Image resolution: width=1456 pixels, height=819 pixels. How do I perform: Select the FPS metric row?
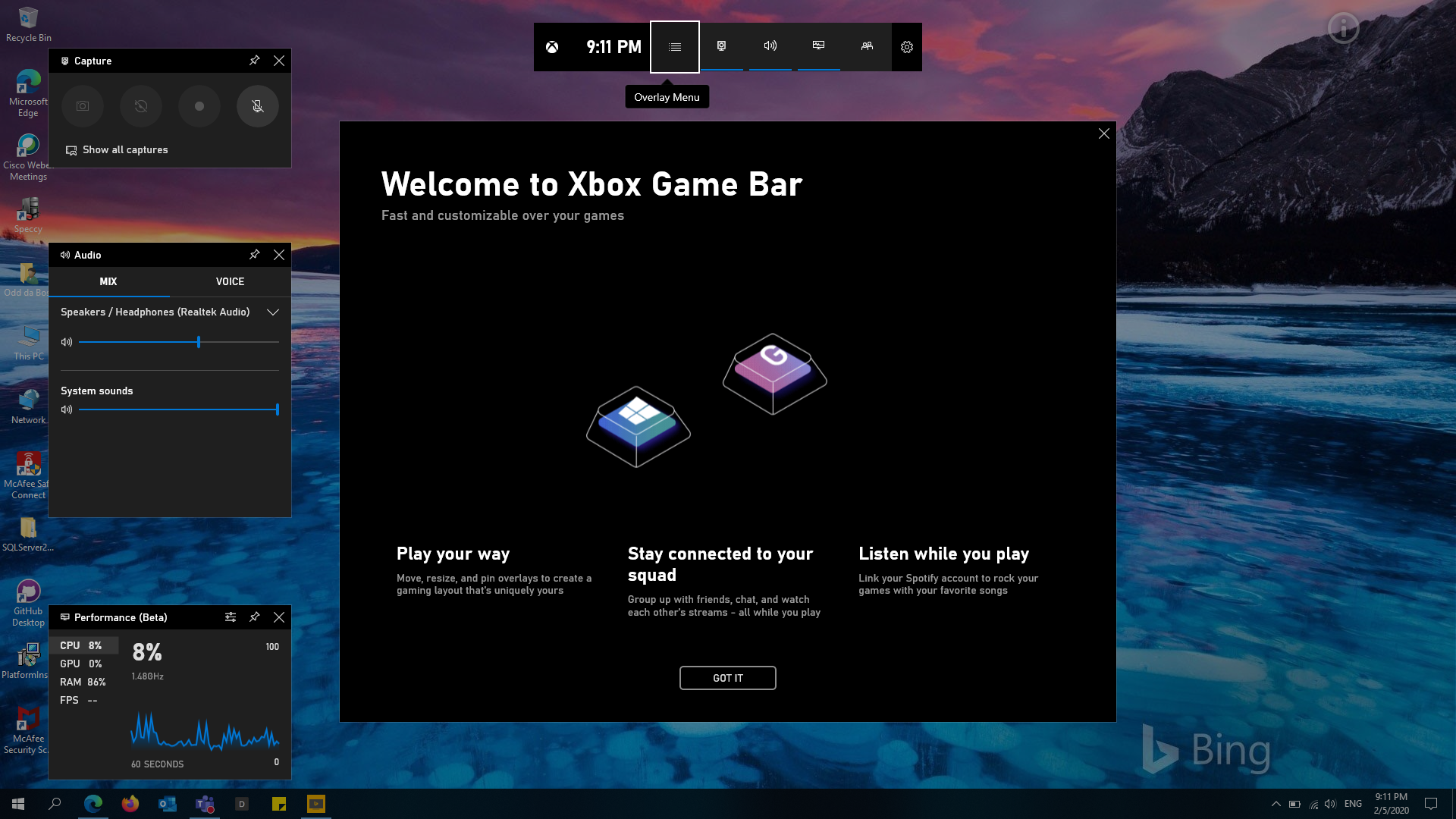coord(85,700)
